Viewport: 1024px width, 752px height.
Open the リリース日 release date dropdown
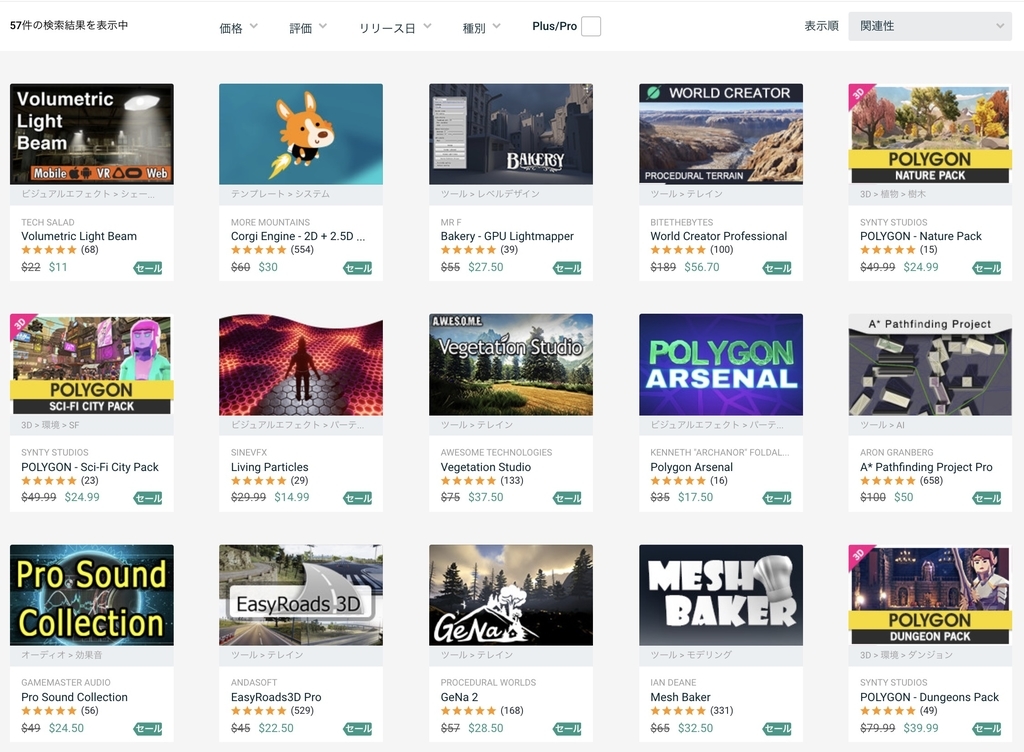coord(395,27)
